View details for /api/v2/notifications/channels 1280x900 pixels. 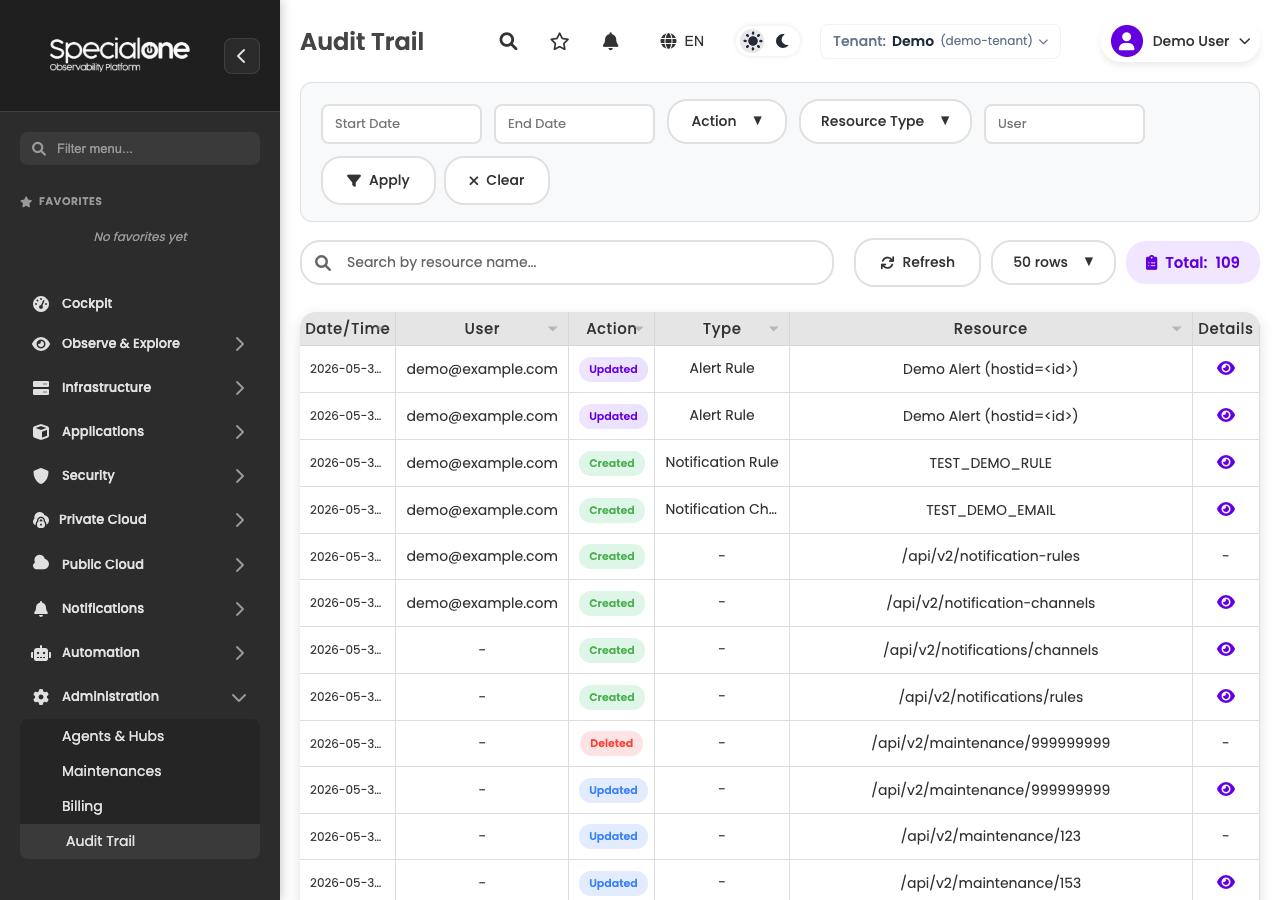coord(1226,649)
